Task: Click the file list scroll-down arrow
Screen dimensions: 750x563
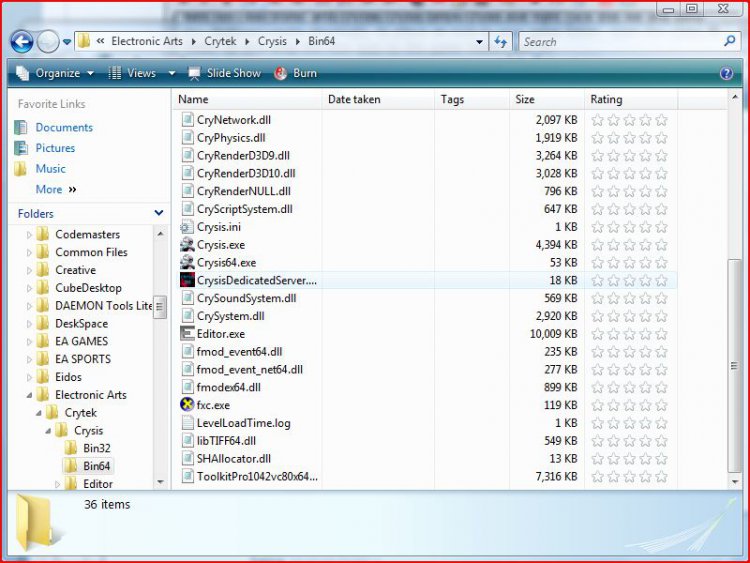Action: click(735, 482)
